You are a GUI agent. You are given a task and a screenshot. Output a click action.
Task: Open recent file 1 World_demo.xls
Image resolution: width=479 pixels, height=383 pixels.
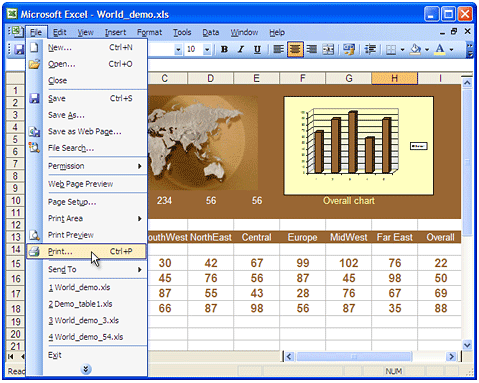[x=87, y=287]
